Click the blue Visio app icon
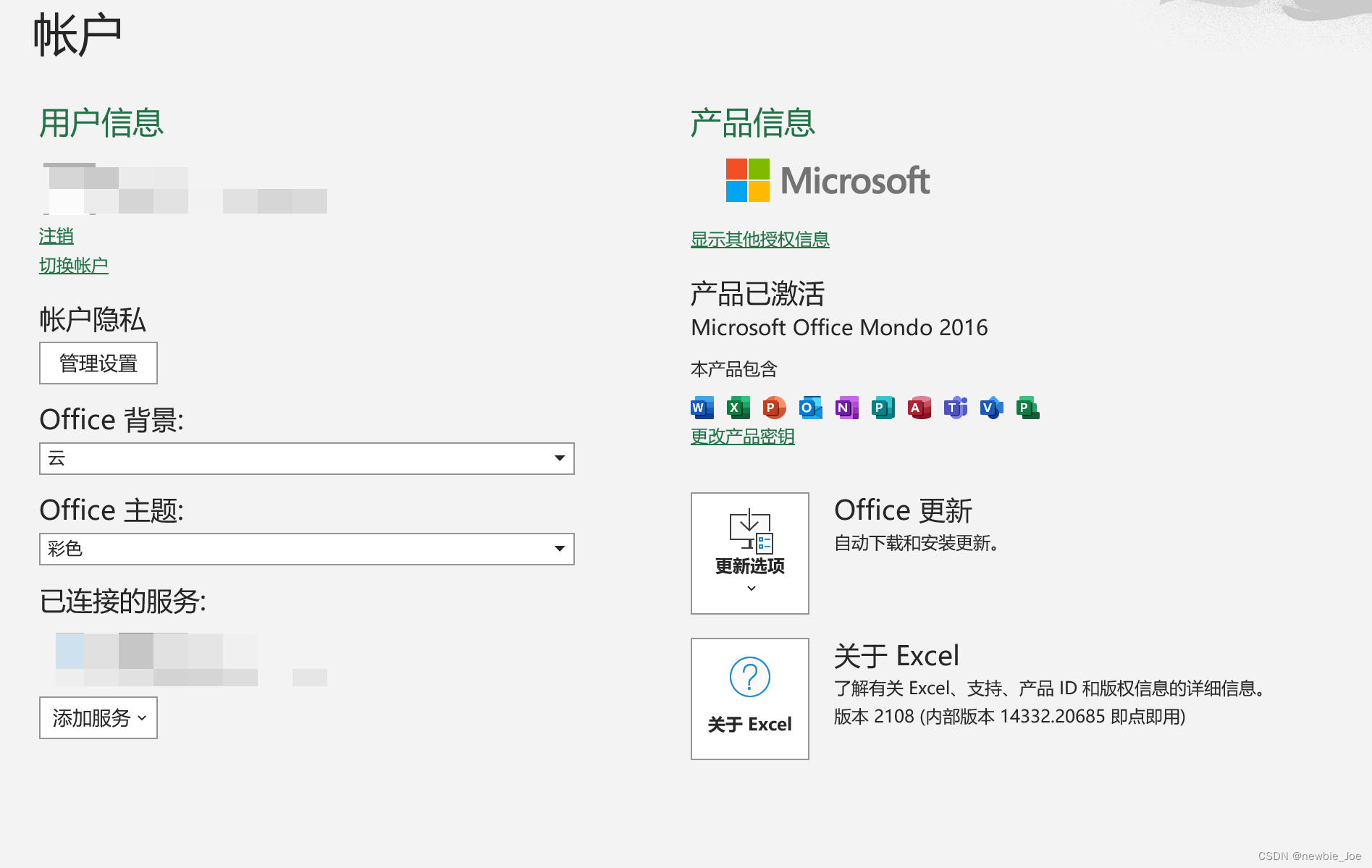 coord(992,408)
